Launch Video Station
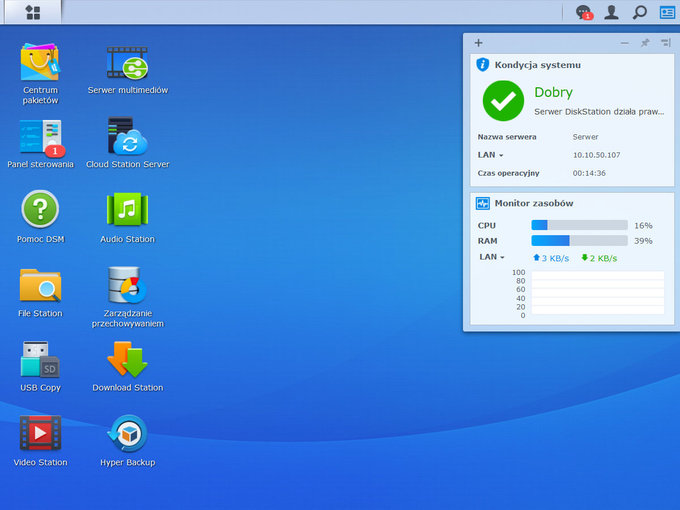 point(40,441)
